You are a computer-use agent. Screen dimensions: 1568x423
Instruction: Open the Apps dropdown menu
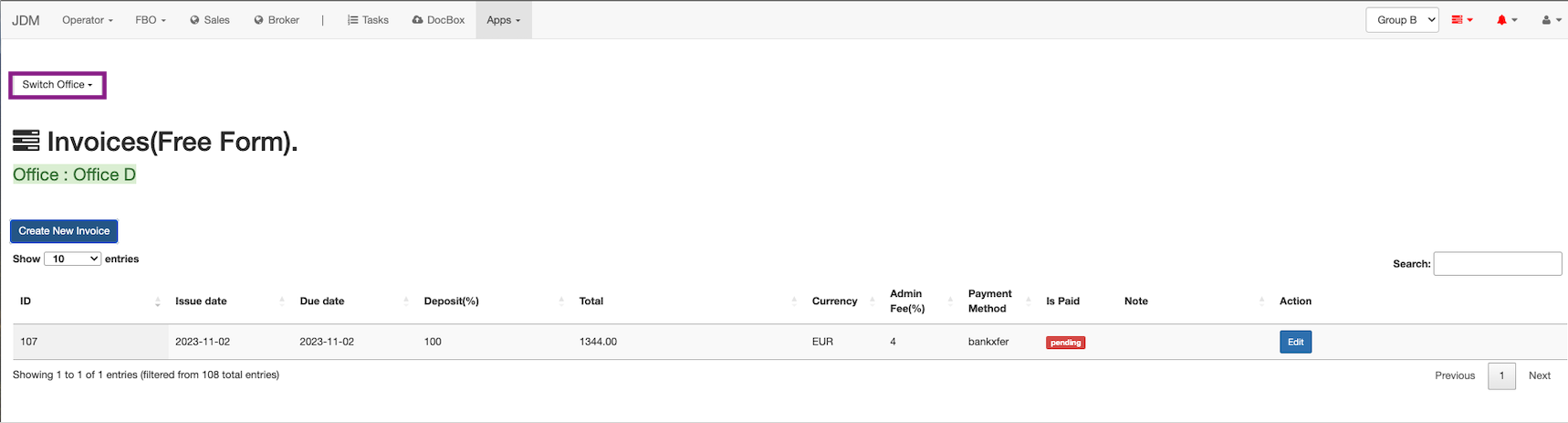pos(503,20)
